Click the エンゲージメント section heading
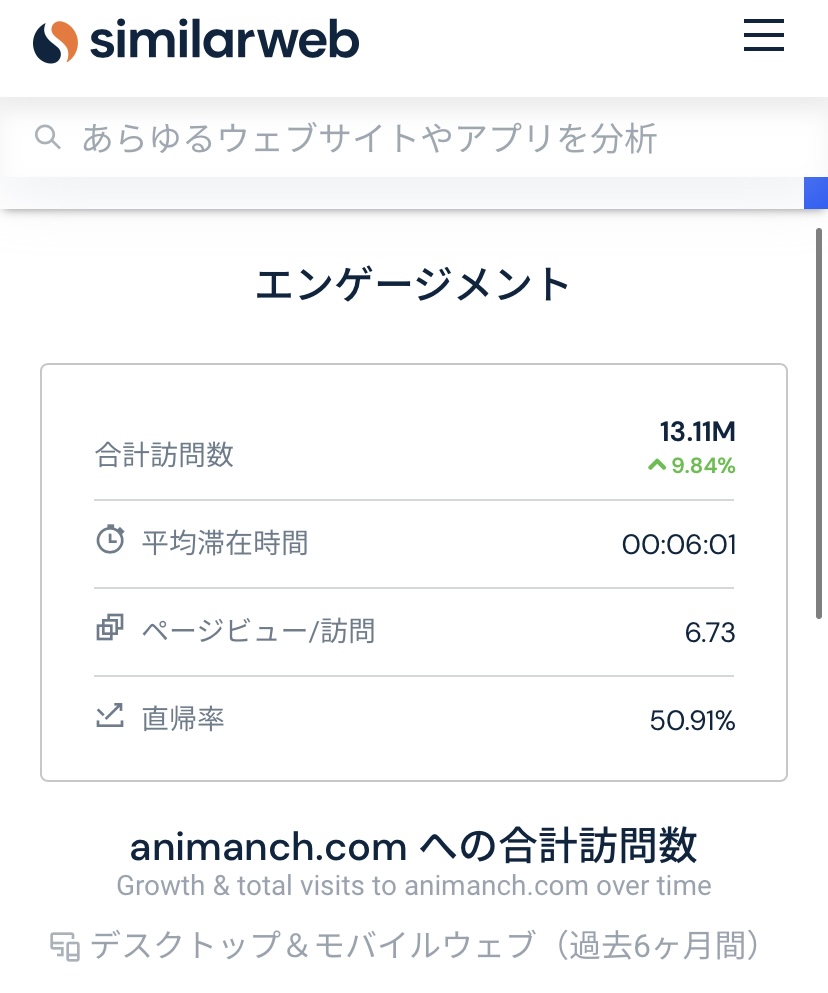Image resolution: width=828 pixels, height=993 pixels. coord(413,284)
